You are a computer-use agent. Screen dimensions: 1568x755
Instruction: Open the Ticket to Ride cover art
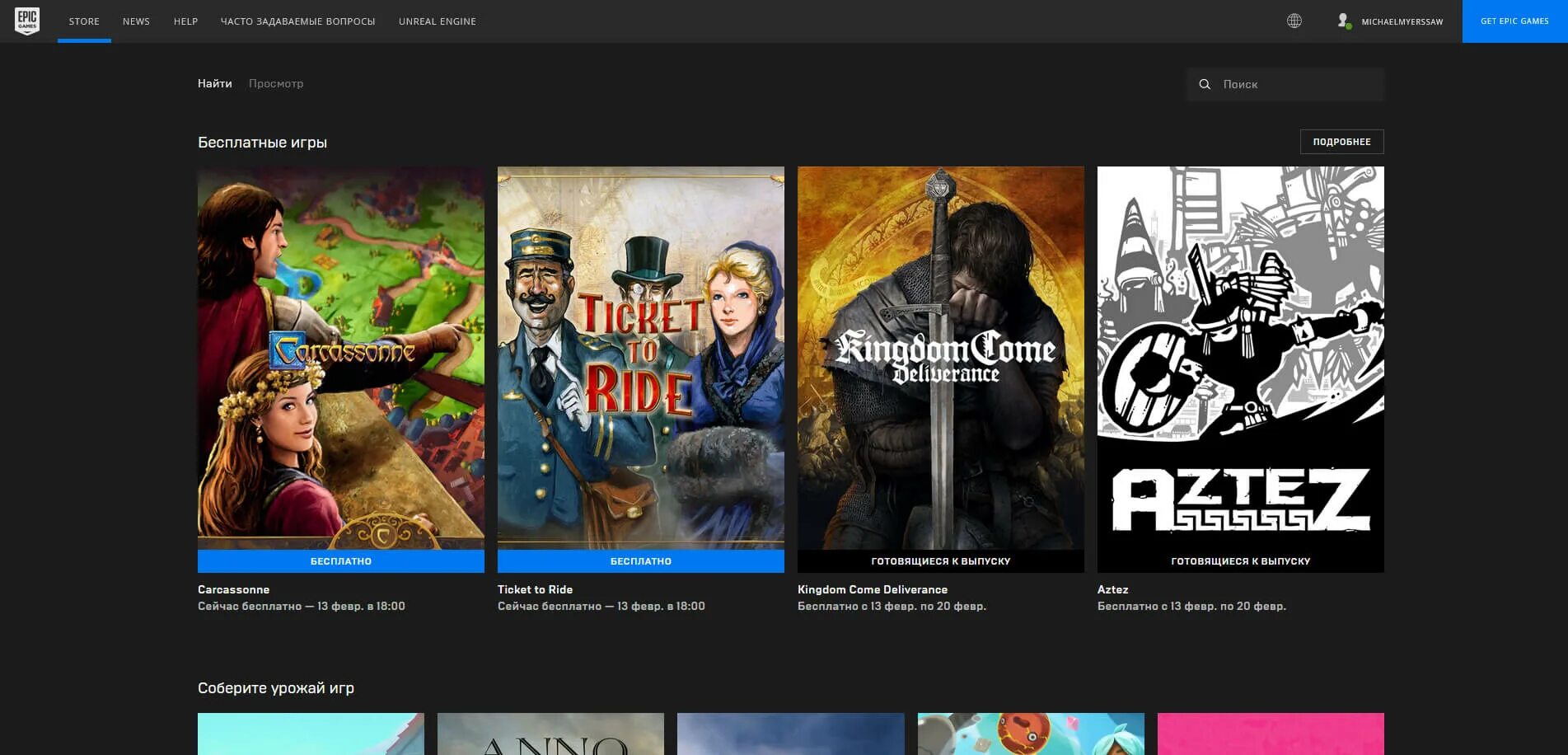[641, 358]
